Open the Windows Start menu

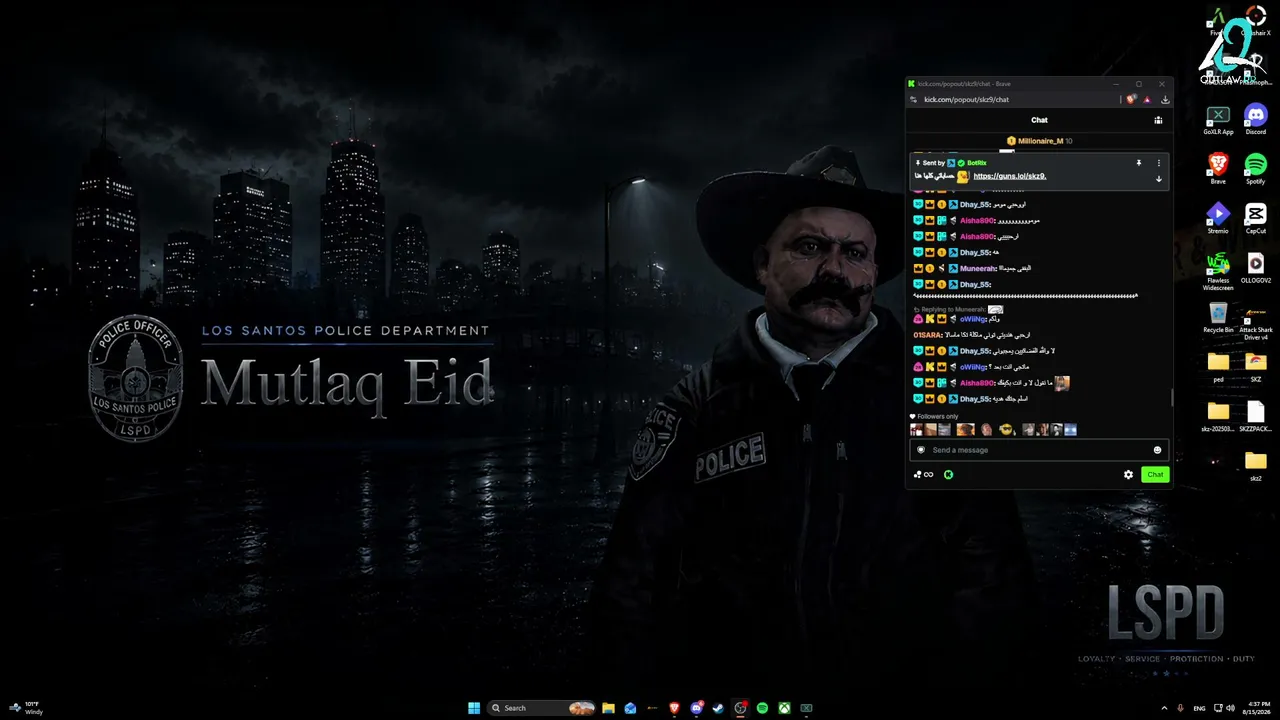coord(474,708)
